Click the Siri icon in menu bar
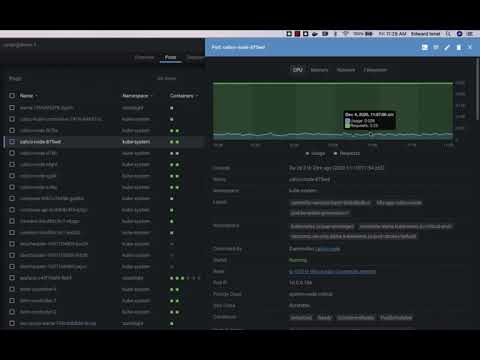 [459, 34]
